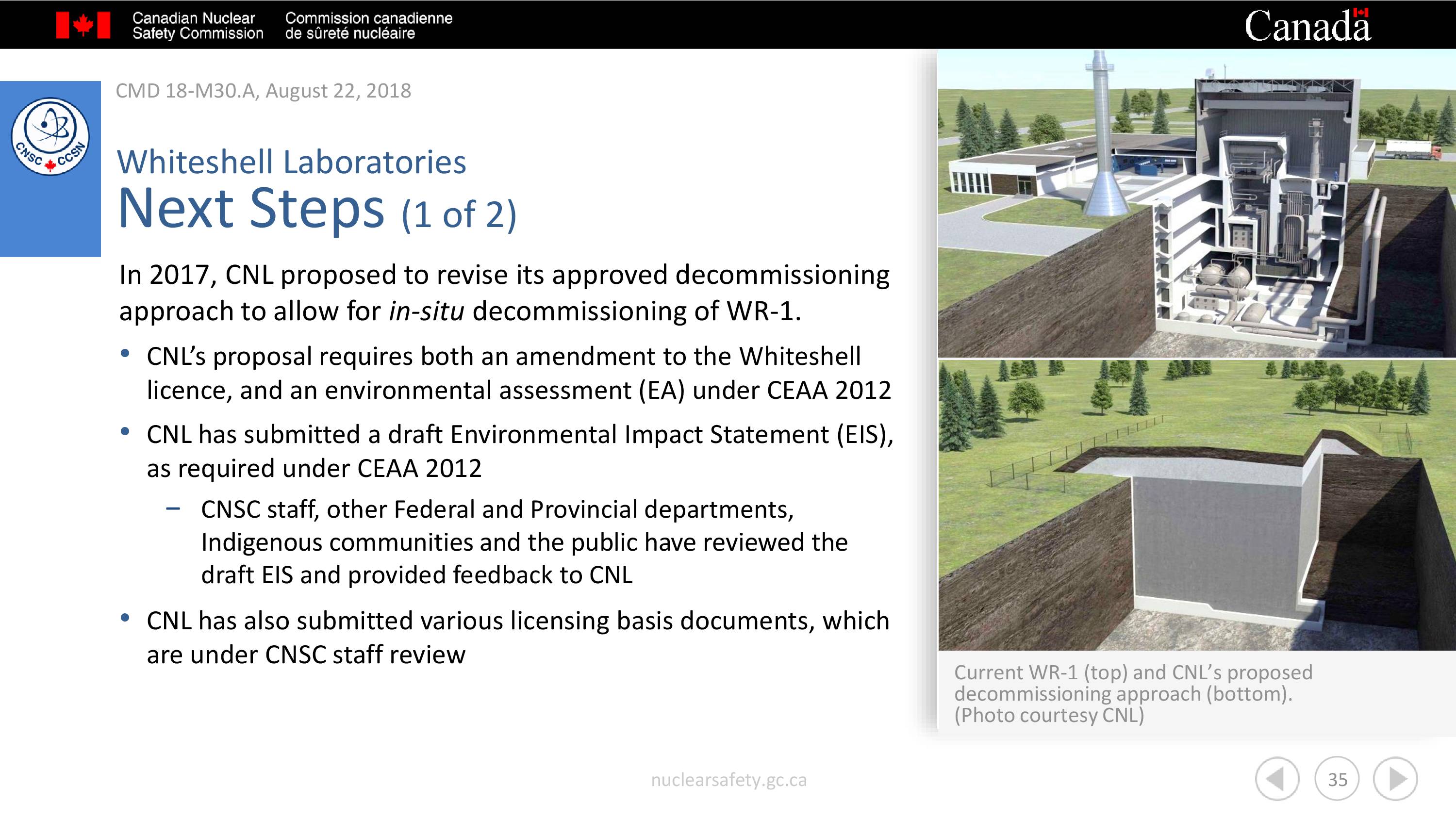
Task: Advance with the next slide arrow
Action: [1395, 779]
